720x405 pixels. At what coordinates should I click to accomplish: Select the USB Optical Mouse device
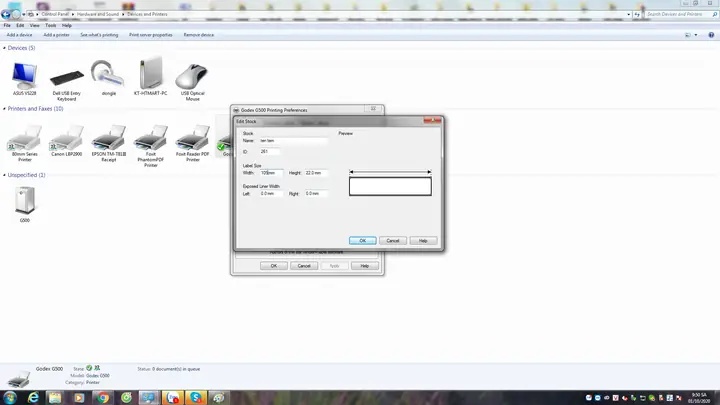tap(192, 82)
